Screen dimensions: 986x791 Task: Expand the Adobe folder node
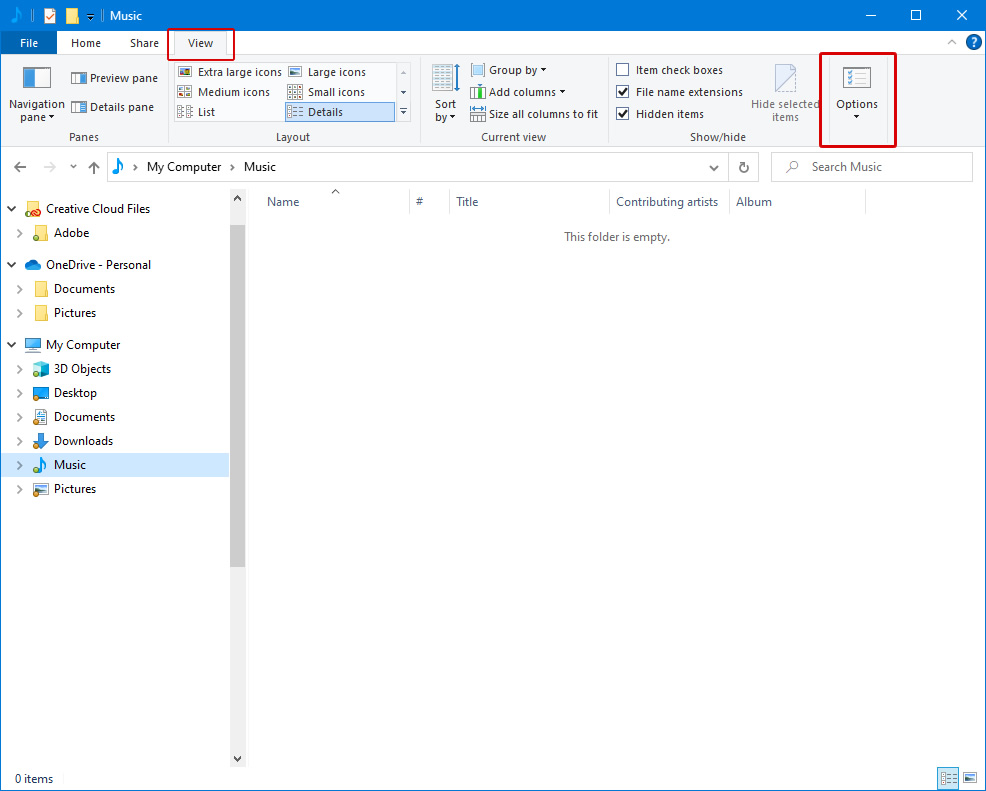(19, 233)
